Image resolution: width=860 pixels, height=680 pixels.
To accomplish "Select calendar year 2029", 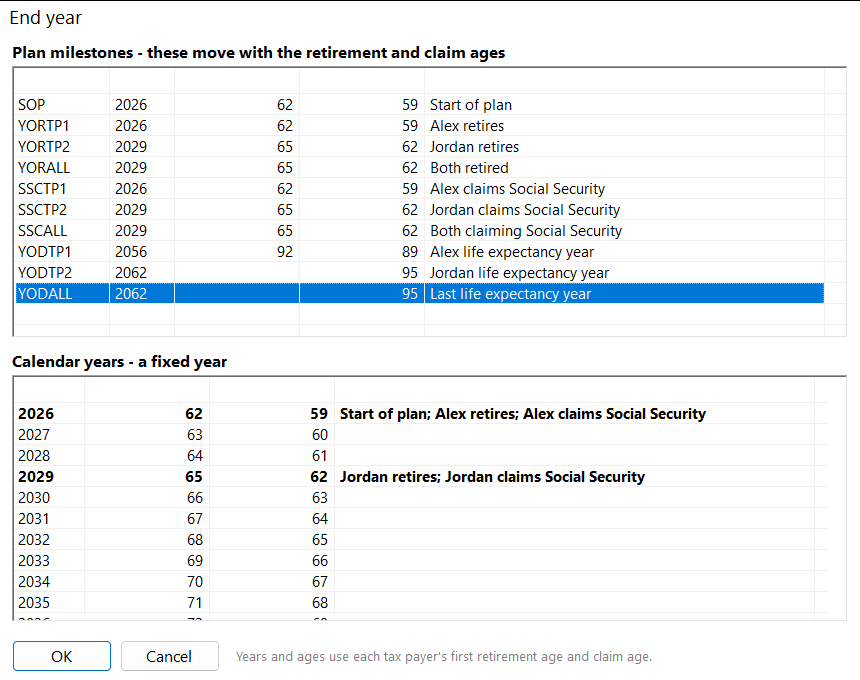I will tap(36, 477).
